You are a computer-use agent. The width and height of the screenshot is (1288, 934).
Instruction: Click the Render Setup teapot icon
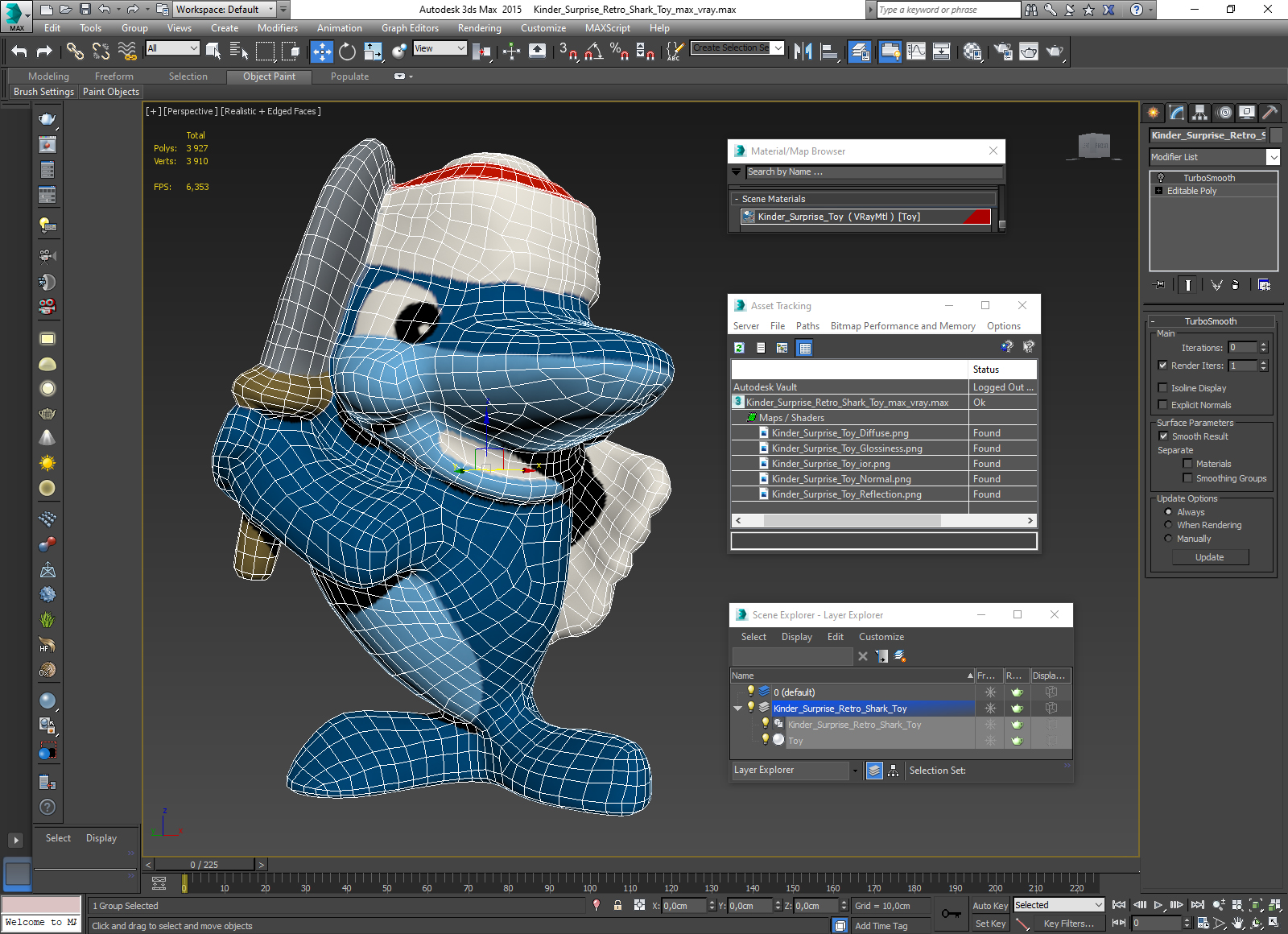(1003, 52)
